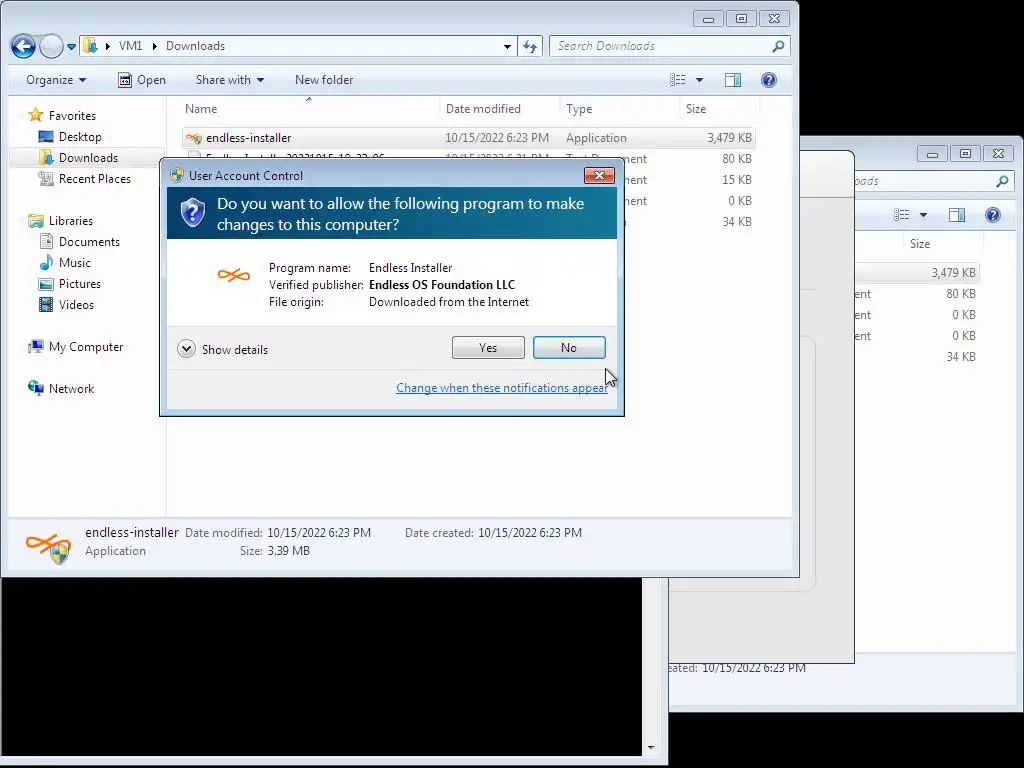Click 3,479 KB cell in background window

click(953, 273)
